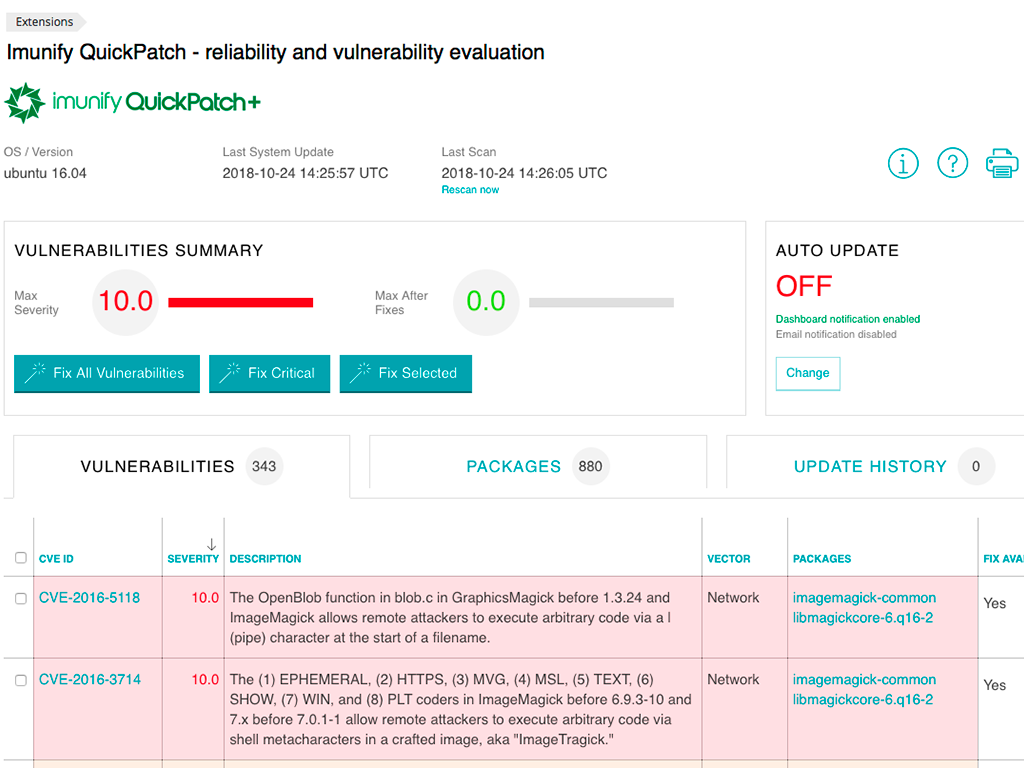Click the Last System Update timestamp

pyautogui.click(x=305, y=173)
